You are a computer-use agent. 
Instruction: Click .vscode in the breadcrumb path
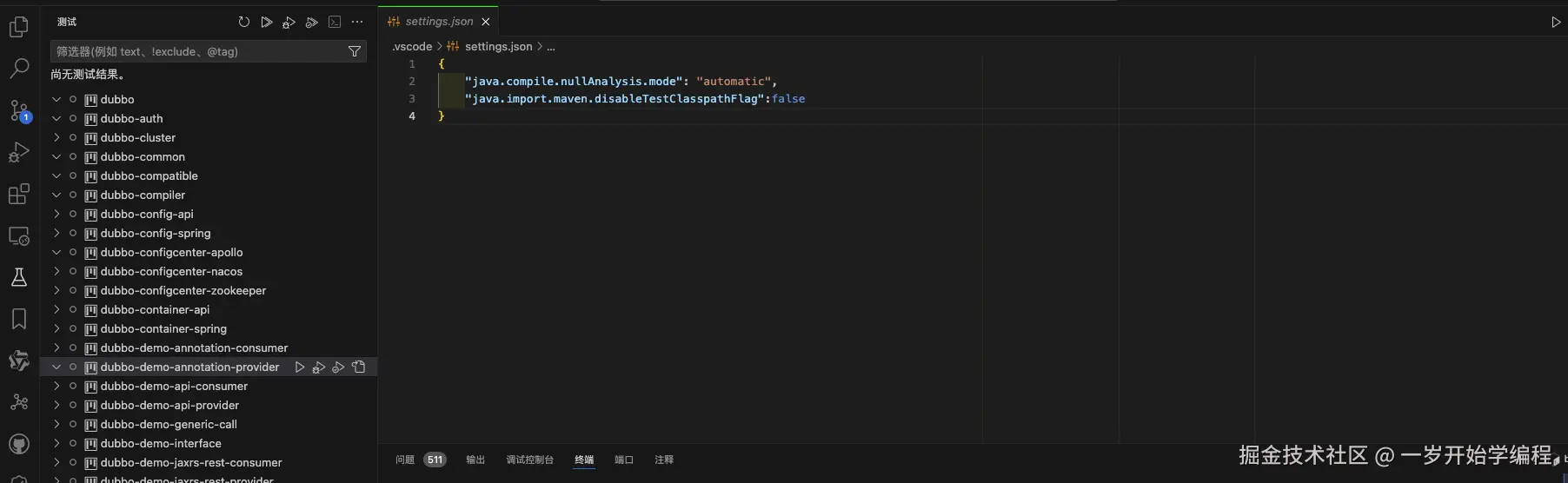tap(412, 46)
